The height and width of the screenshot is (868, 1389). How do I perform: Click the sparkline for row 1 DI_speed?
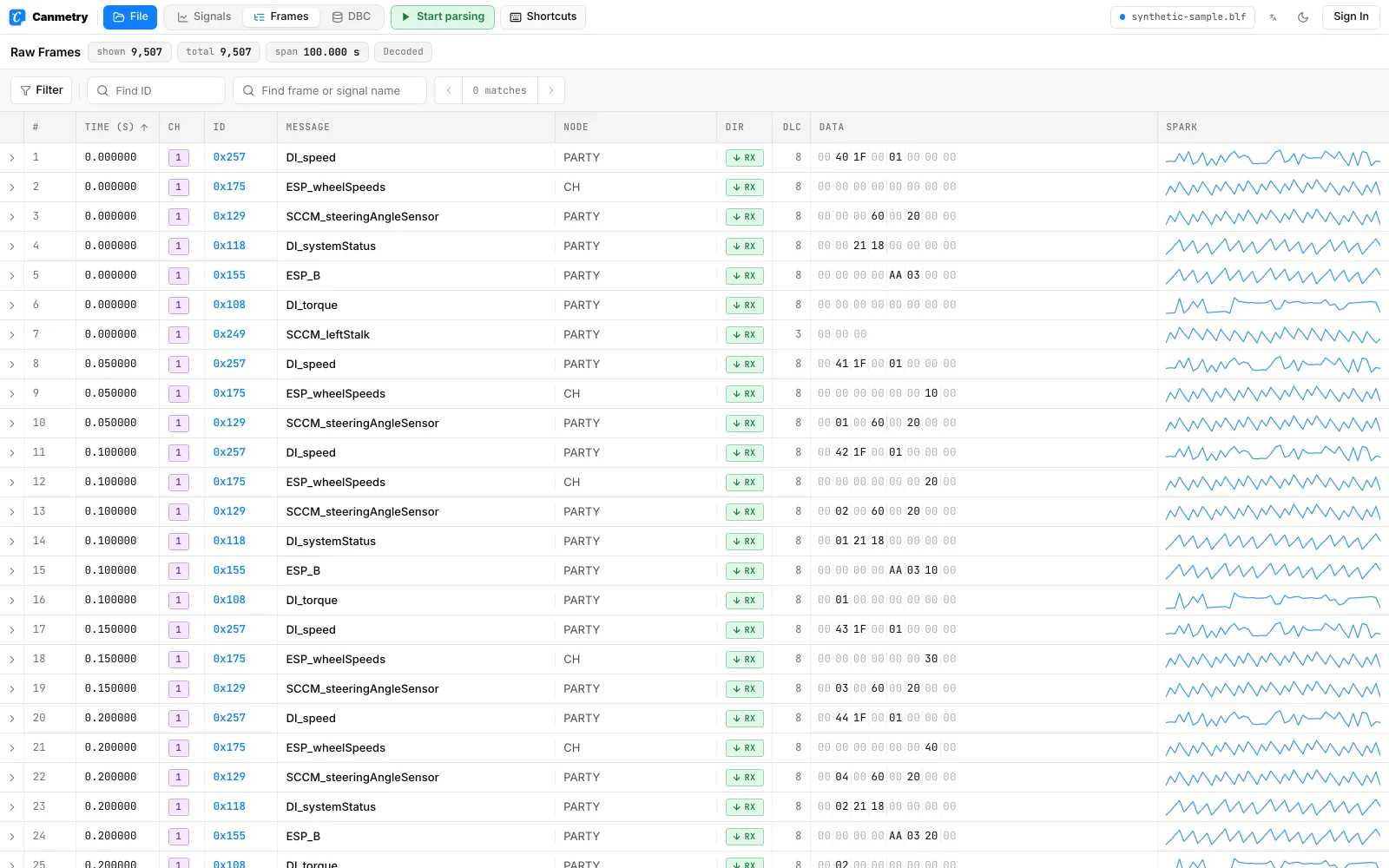pyautogui.click(x=1273, y=158)
